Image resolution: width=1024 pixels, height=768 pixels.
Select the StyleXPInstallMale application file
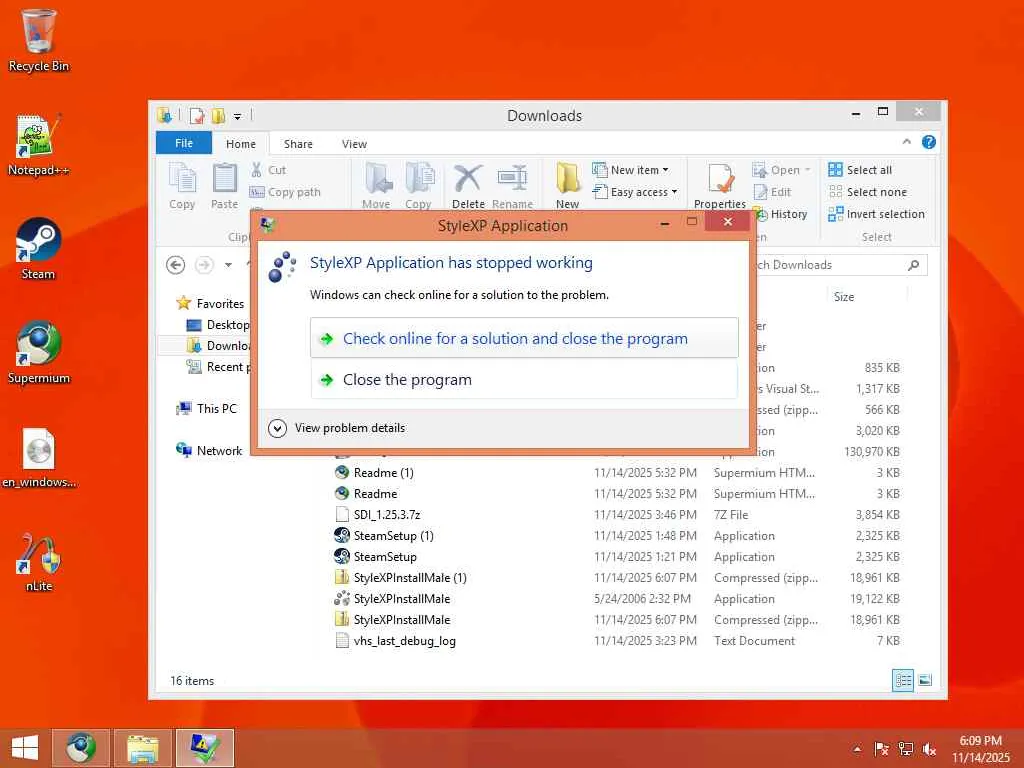(402, 599)
